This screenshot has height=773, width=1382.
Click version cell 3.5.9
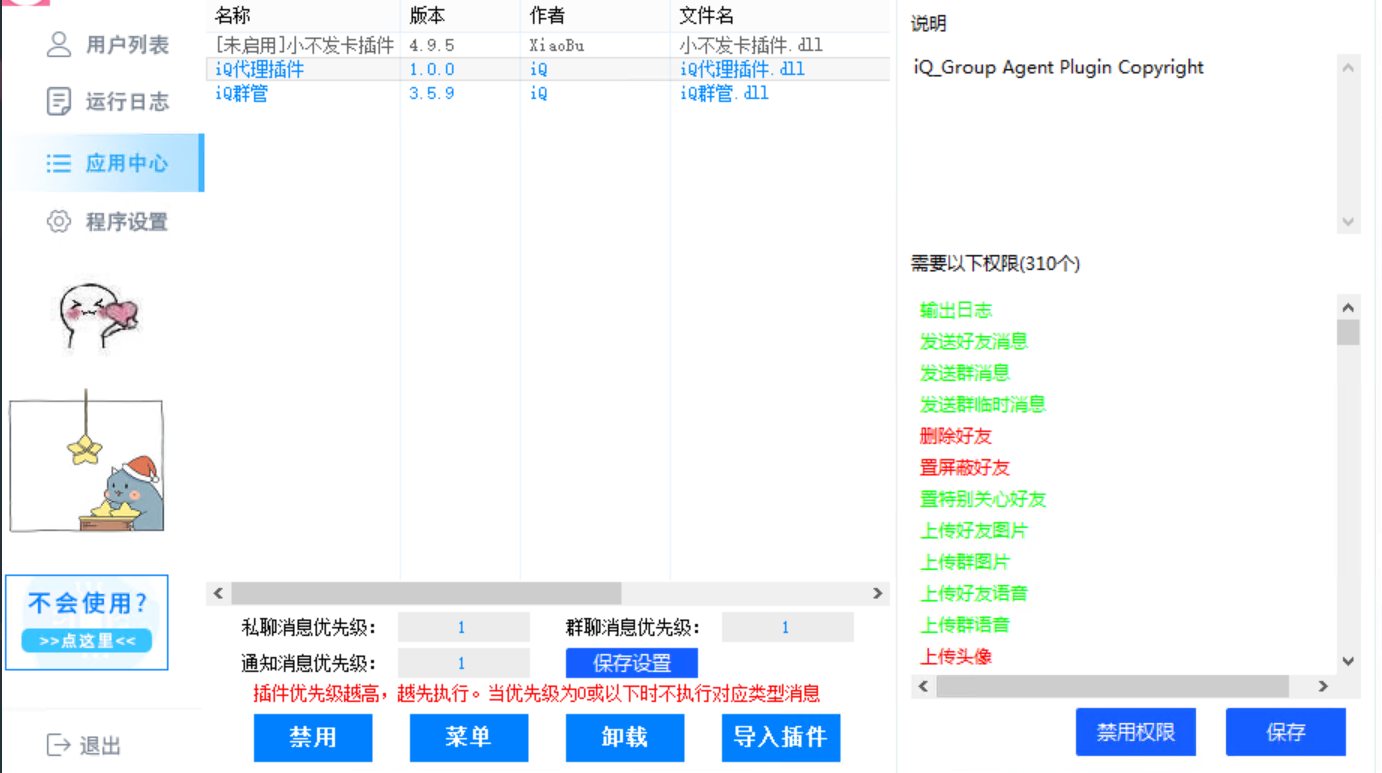(432, 94)
